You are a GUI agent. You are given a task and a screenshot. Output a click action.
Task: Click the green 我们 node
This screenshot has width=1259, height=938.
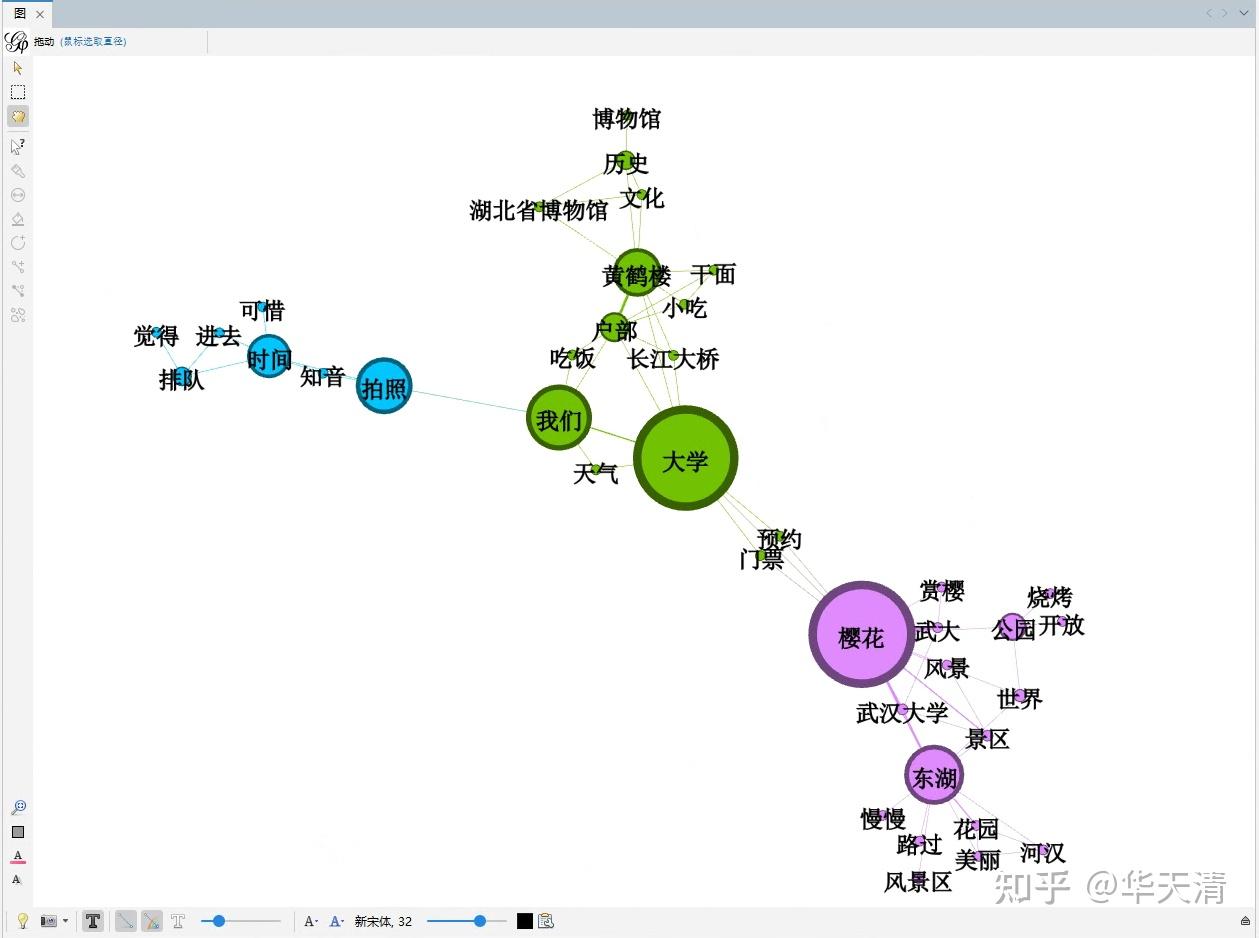click(559, 418)
